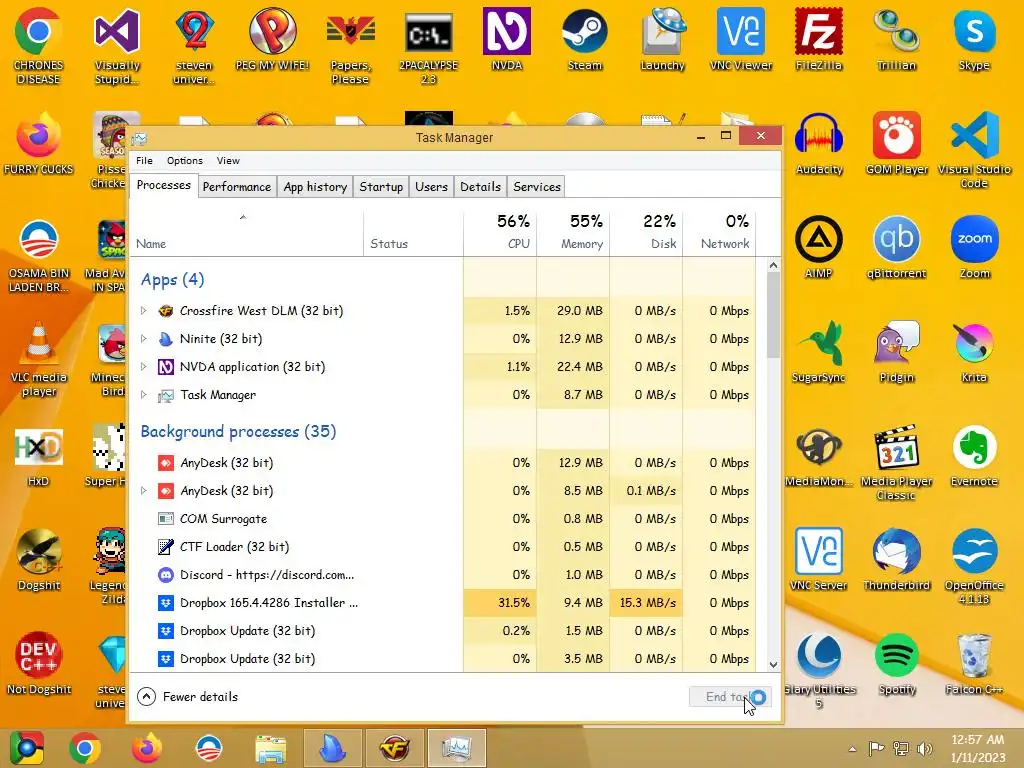Open Media Player Classic desktop icon
The height and width of the screenshot is (768, 1024).
pos(897,463)
